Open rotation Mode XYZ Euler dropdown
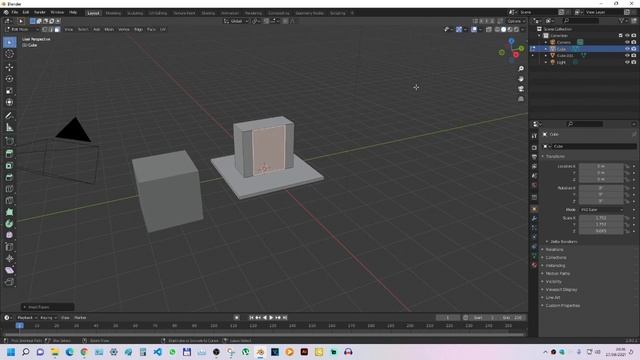 click(x=602, y=210)
